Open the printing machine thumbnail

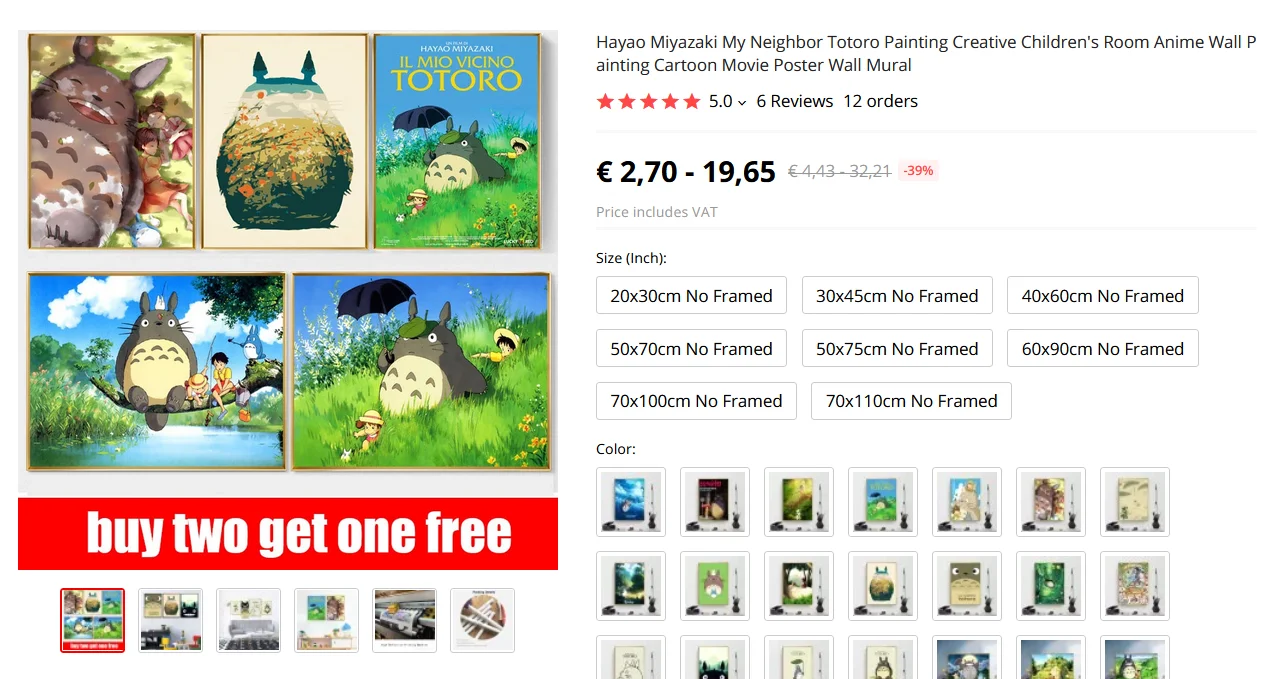405,620
